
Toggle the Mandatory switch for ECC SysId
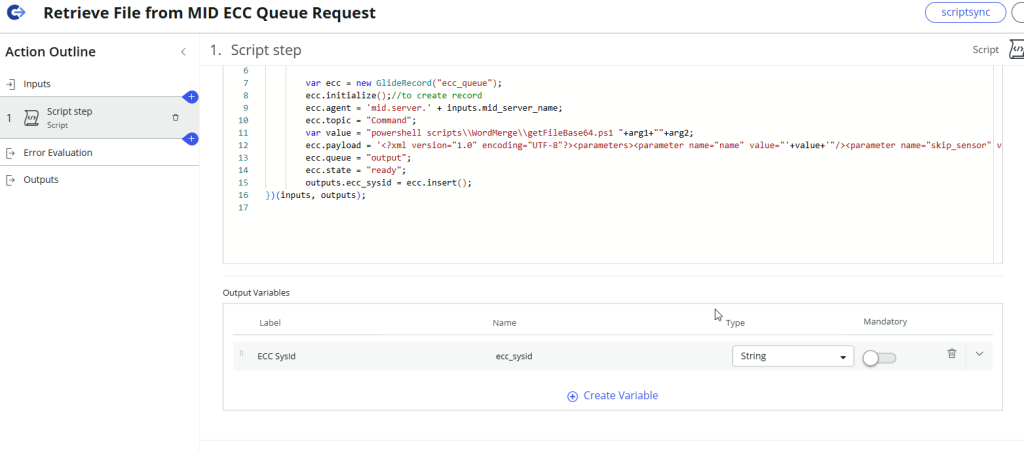pos(879,357)
